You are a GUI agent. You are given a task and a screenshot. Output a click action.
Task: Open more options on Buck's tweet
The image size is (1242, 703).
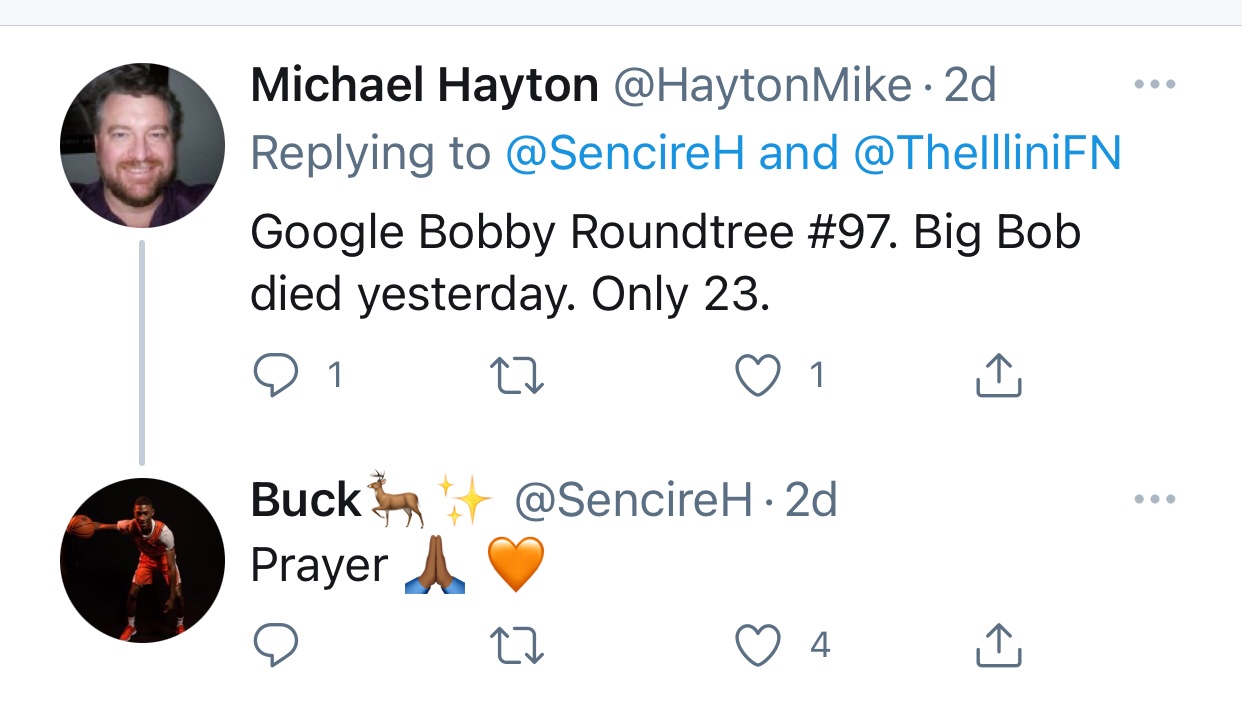(x=1156, y=499)
